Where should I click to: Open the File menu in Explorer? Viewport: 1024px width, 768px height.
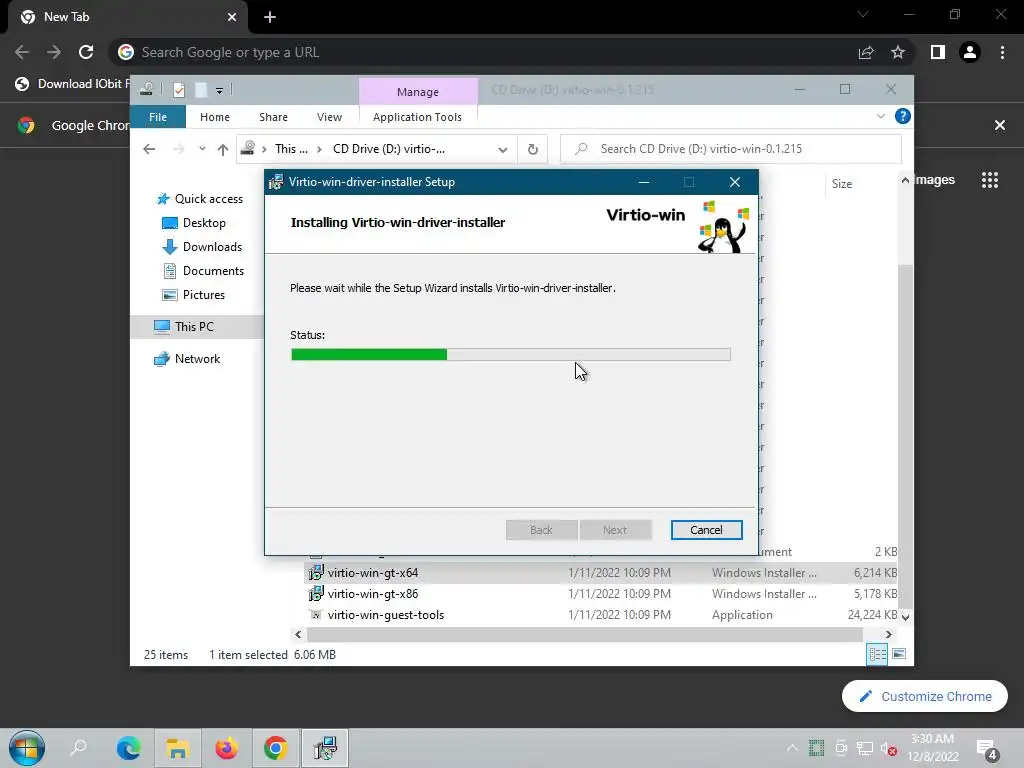point(158,117)
